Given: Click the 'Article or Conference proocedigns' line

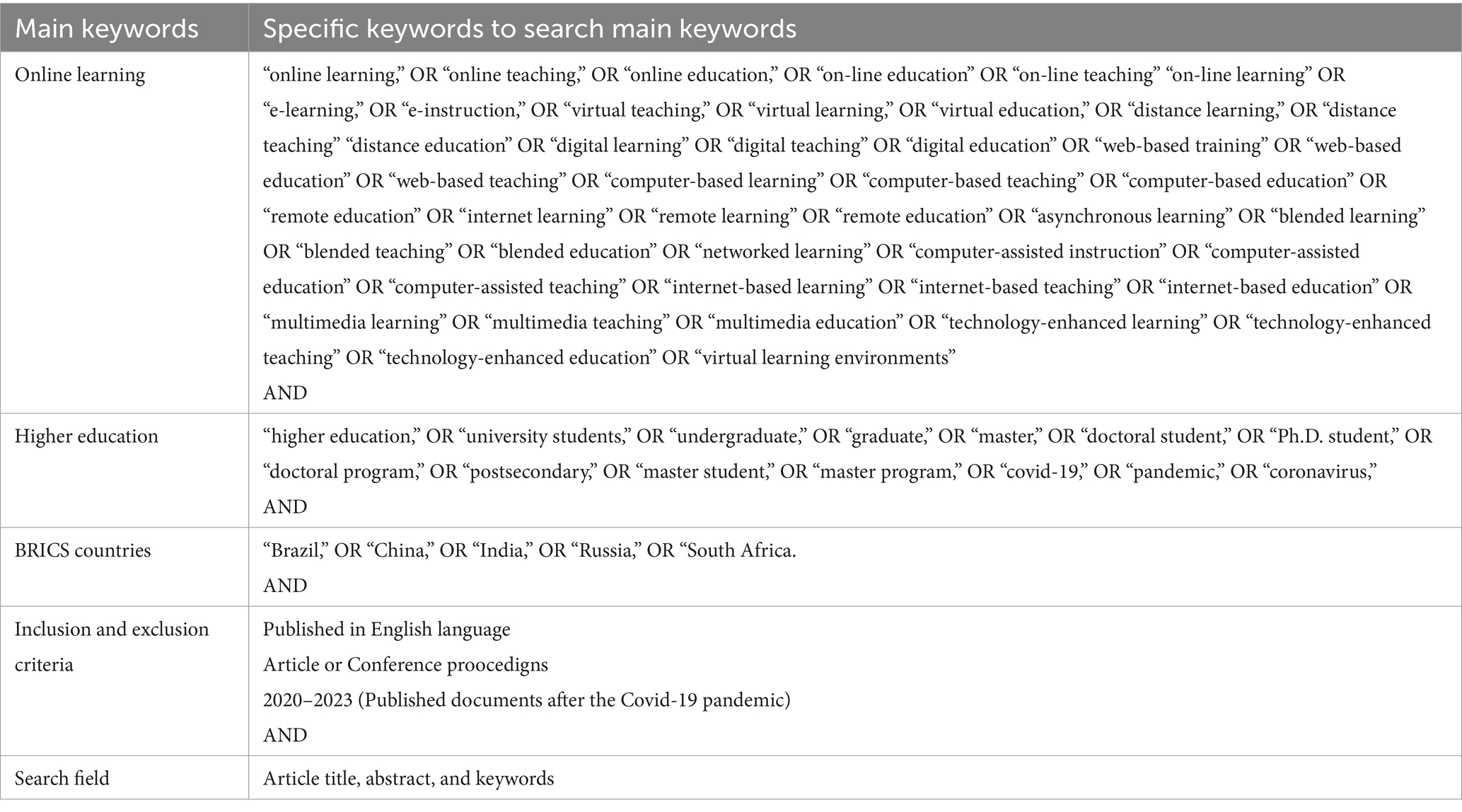Looking at the screenshot, I should point(405,664).
